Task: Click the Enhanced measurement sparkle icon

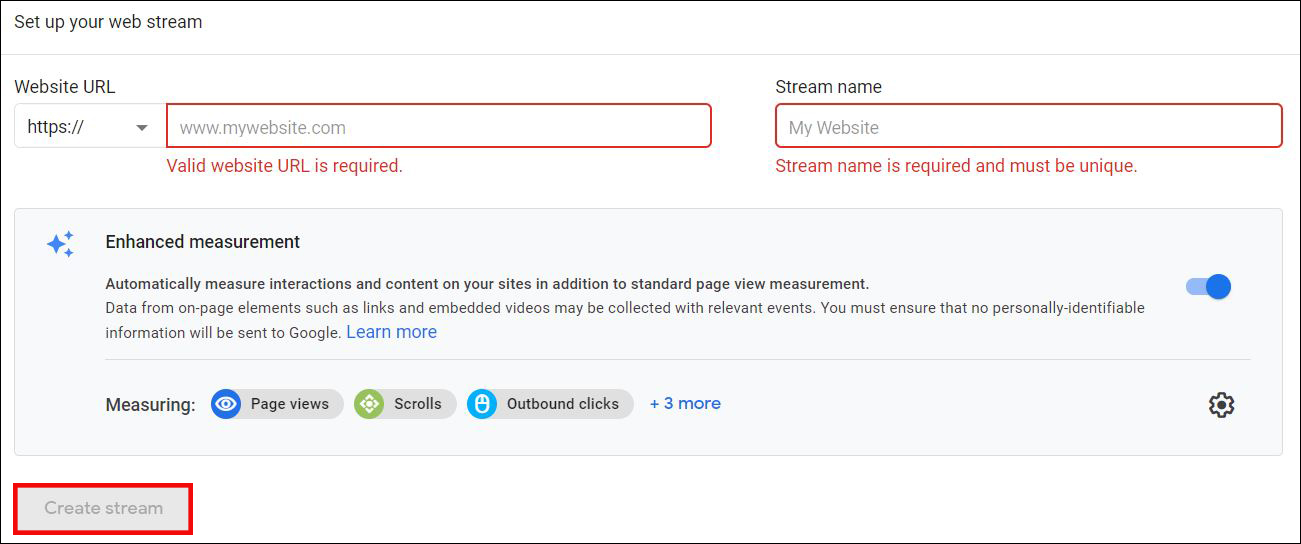Action: [61, 245]
